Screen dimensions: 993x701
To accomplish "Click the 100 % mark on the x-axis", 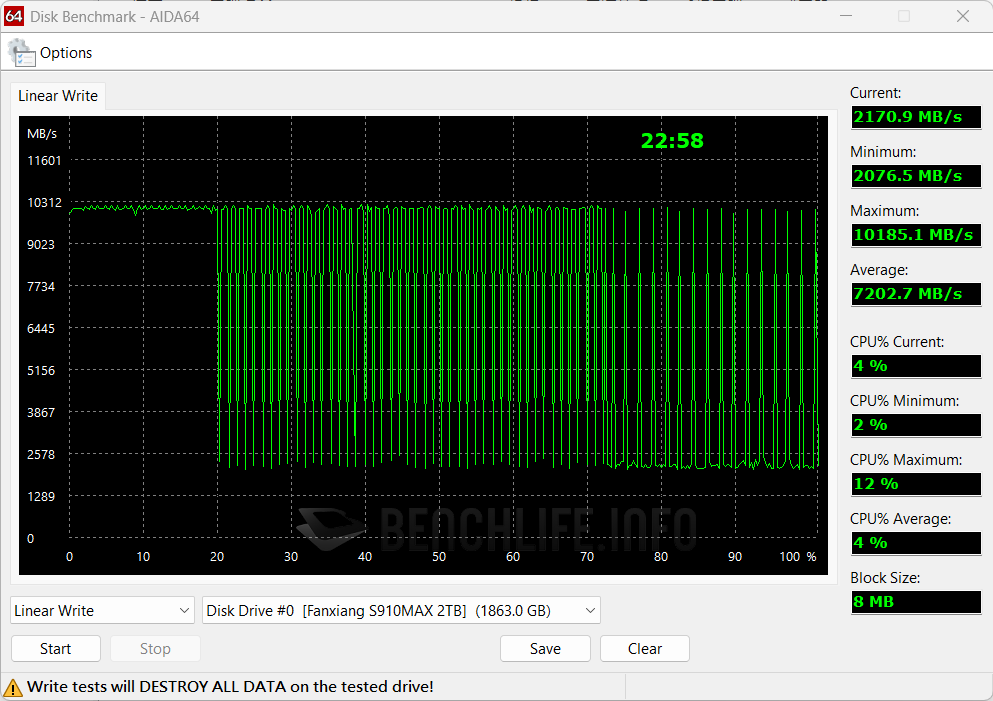I will point(797,557).
